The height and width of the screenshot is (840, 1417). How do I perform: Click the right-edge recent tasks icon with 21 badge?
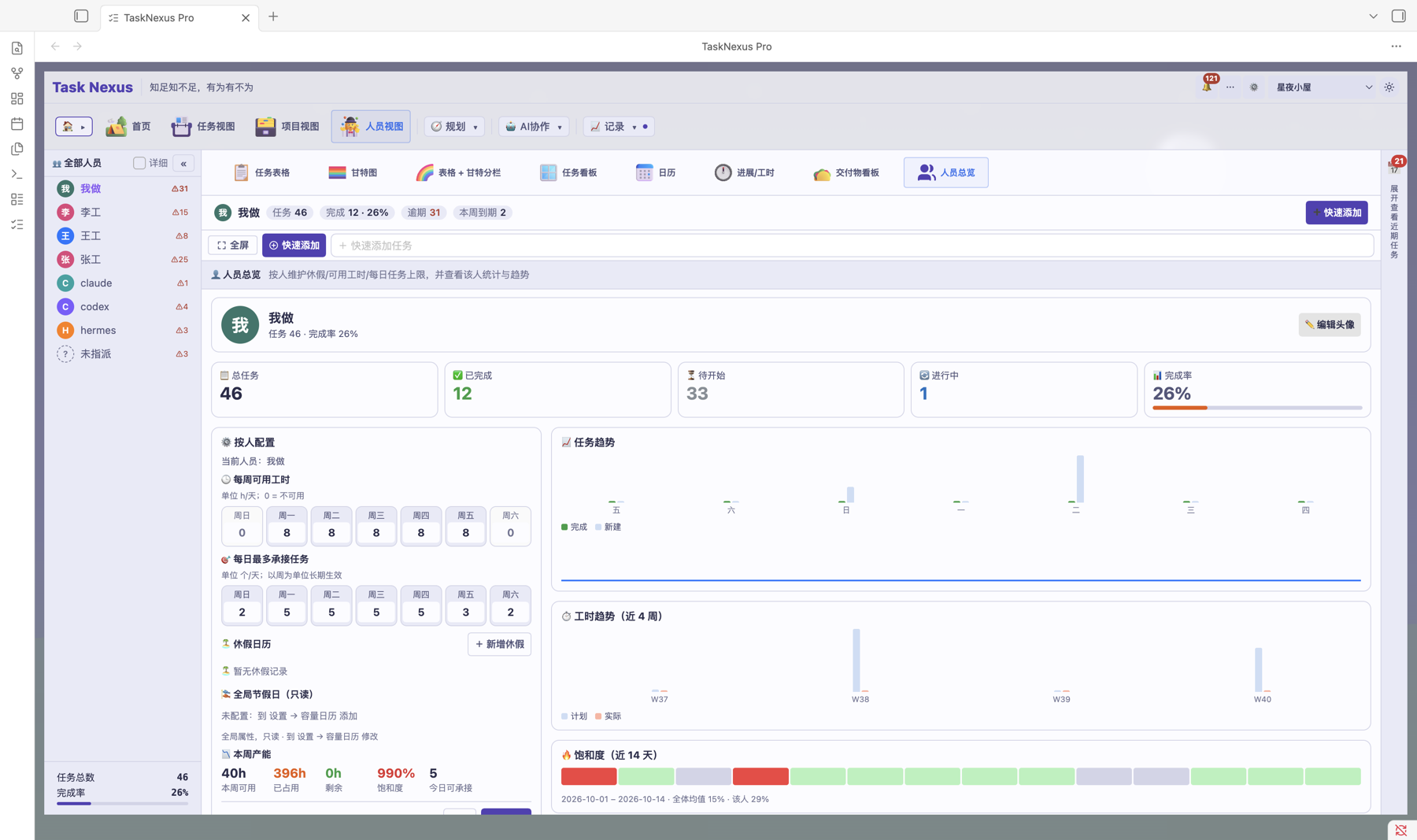coord(1395,165)
